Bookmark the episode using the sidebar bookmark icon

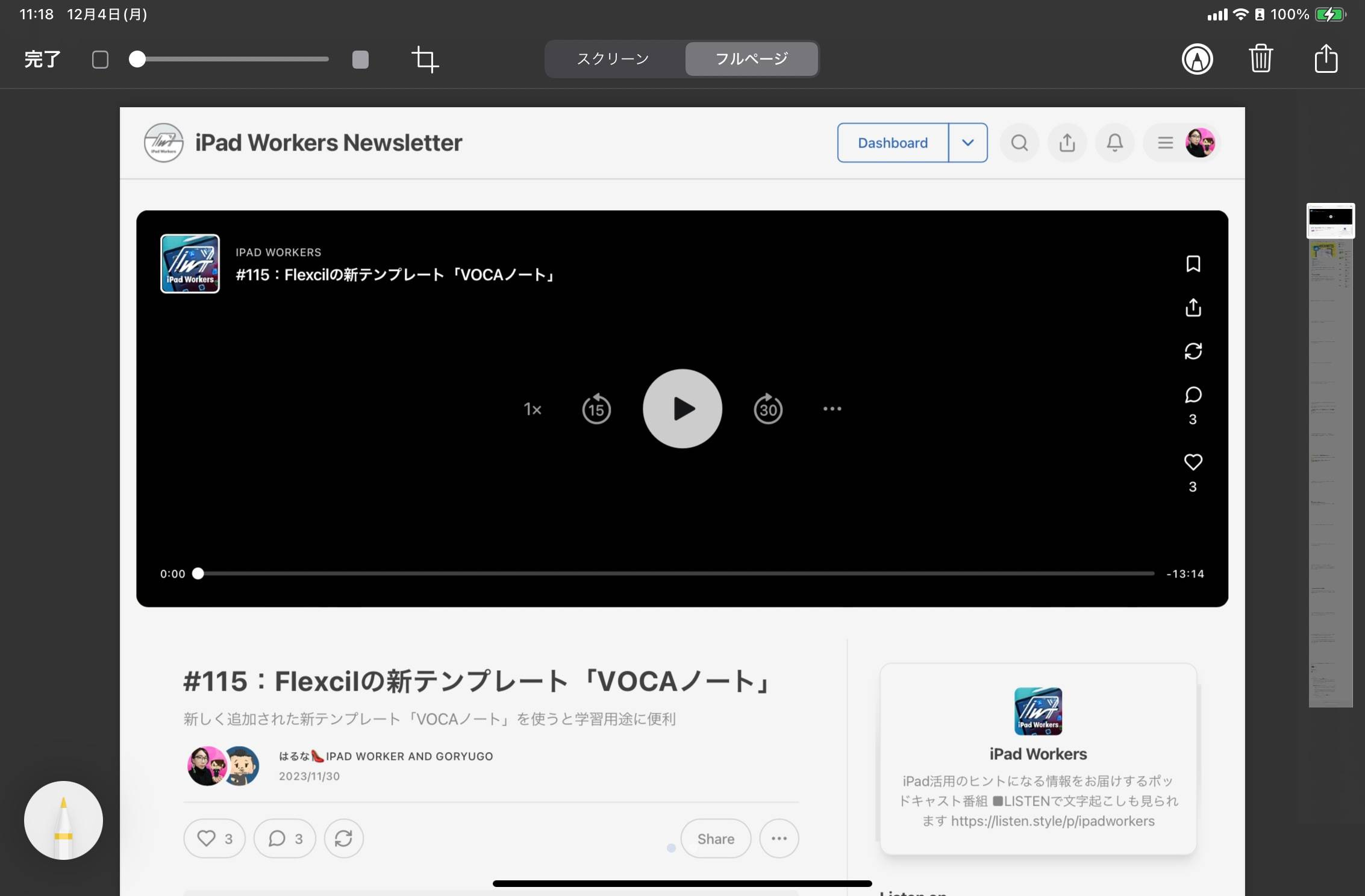[x=1193, y=264]
